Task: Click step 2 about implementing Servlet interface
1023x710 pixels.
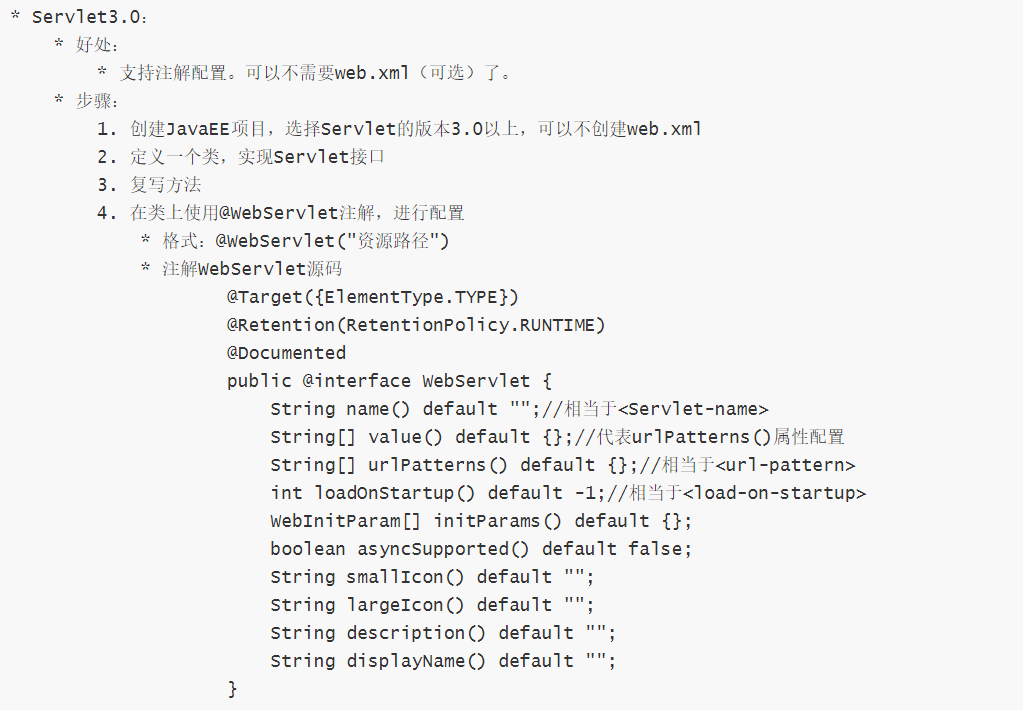Action: (241, 157)
